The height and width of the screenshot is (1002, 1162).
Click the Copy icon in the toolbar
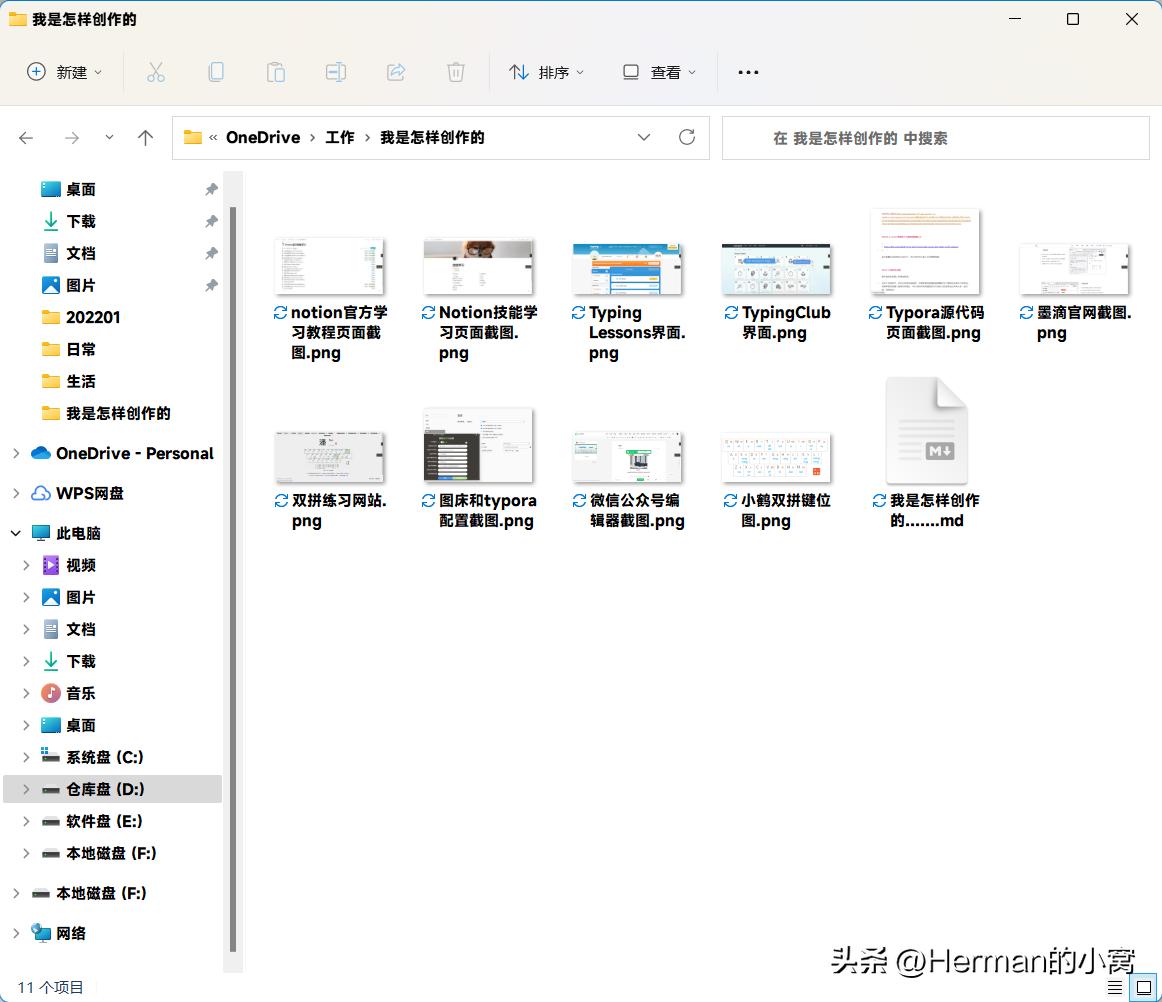tap(216, 71)
